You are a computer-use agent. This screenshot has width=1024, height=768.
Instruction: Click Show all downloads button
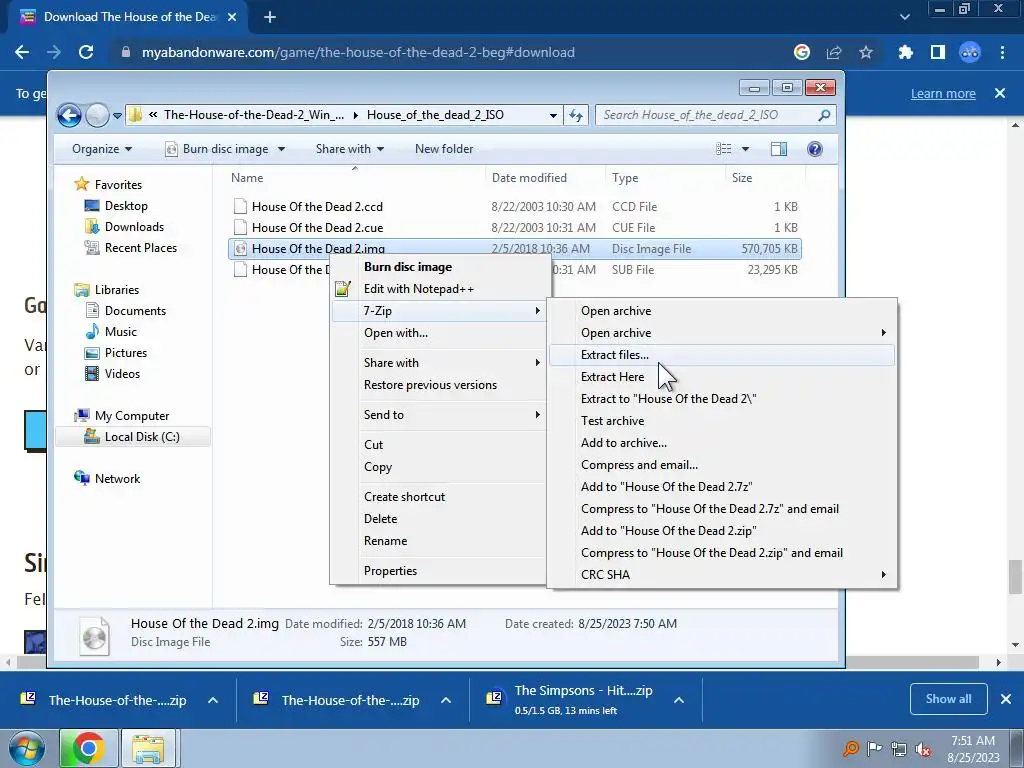coord(948,699)
